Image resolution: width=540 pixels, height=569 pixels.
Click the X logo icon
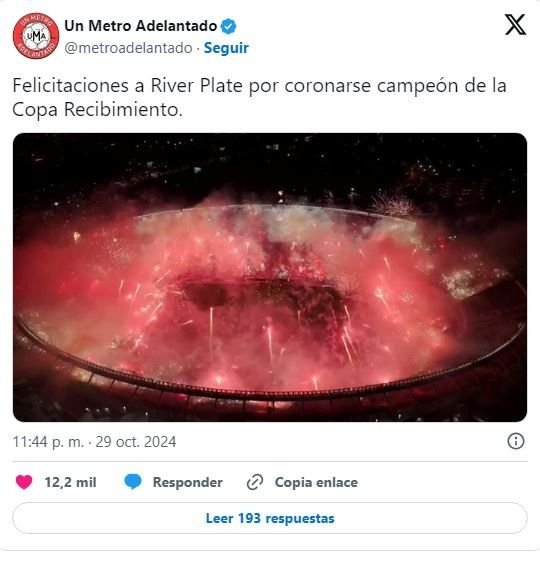(515, 25)
